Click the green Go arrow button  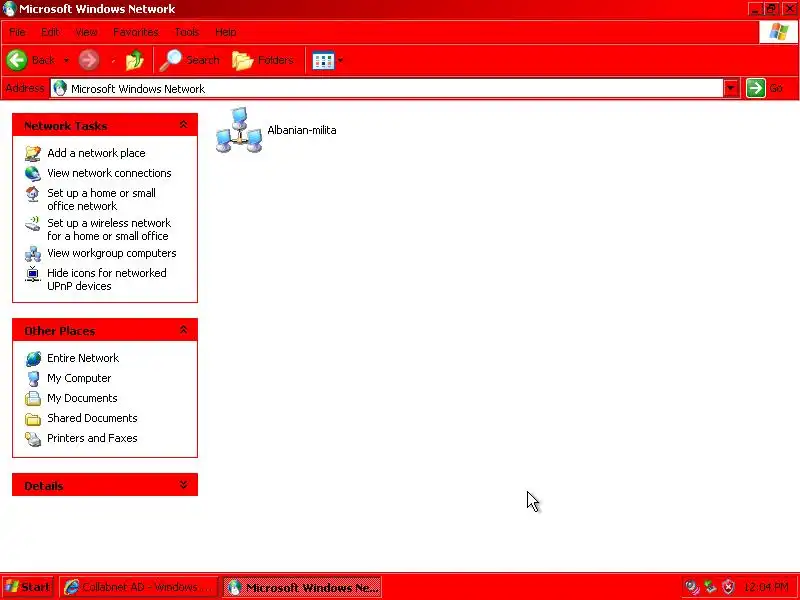click(756, 88)
